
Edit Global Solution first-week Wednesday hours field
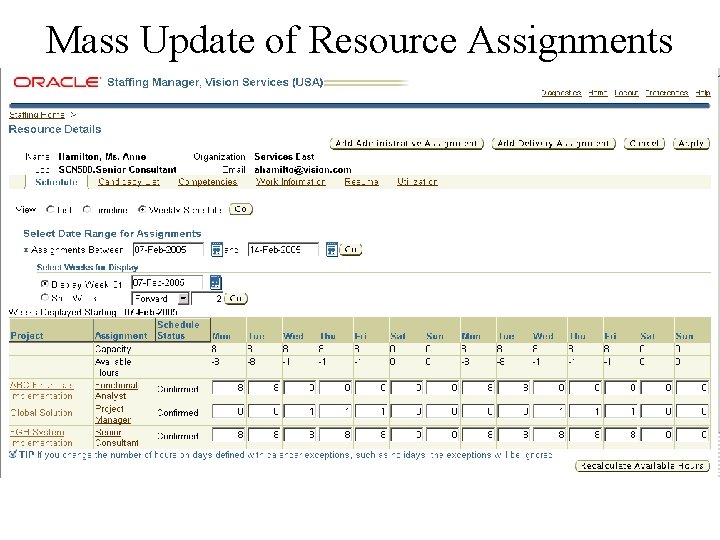300,411
